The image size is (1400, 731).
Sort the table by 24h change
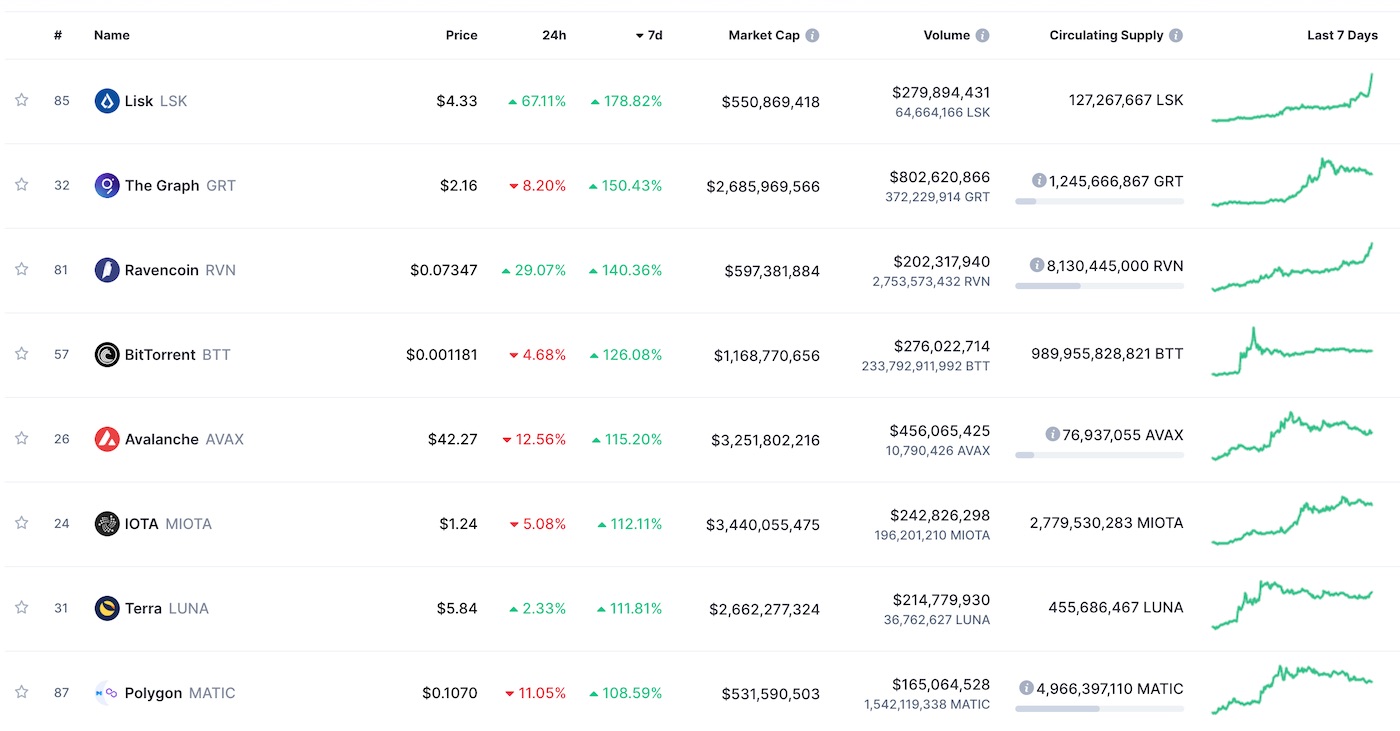point(554,35)
